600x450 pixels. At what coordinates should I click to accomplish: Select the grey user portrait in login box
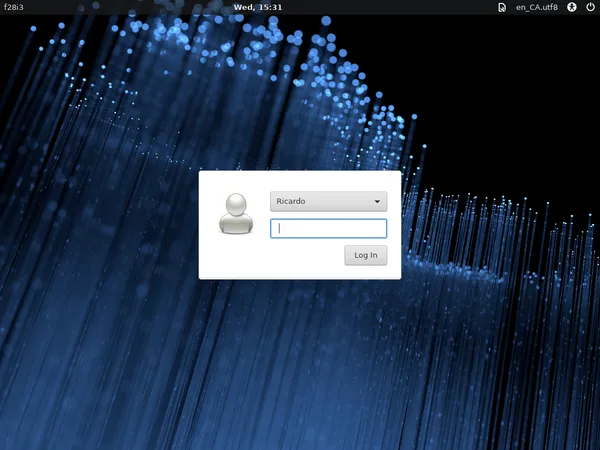coord(237,212)
